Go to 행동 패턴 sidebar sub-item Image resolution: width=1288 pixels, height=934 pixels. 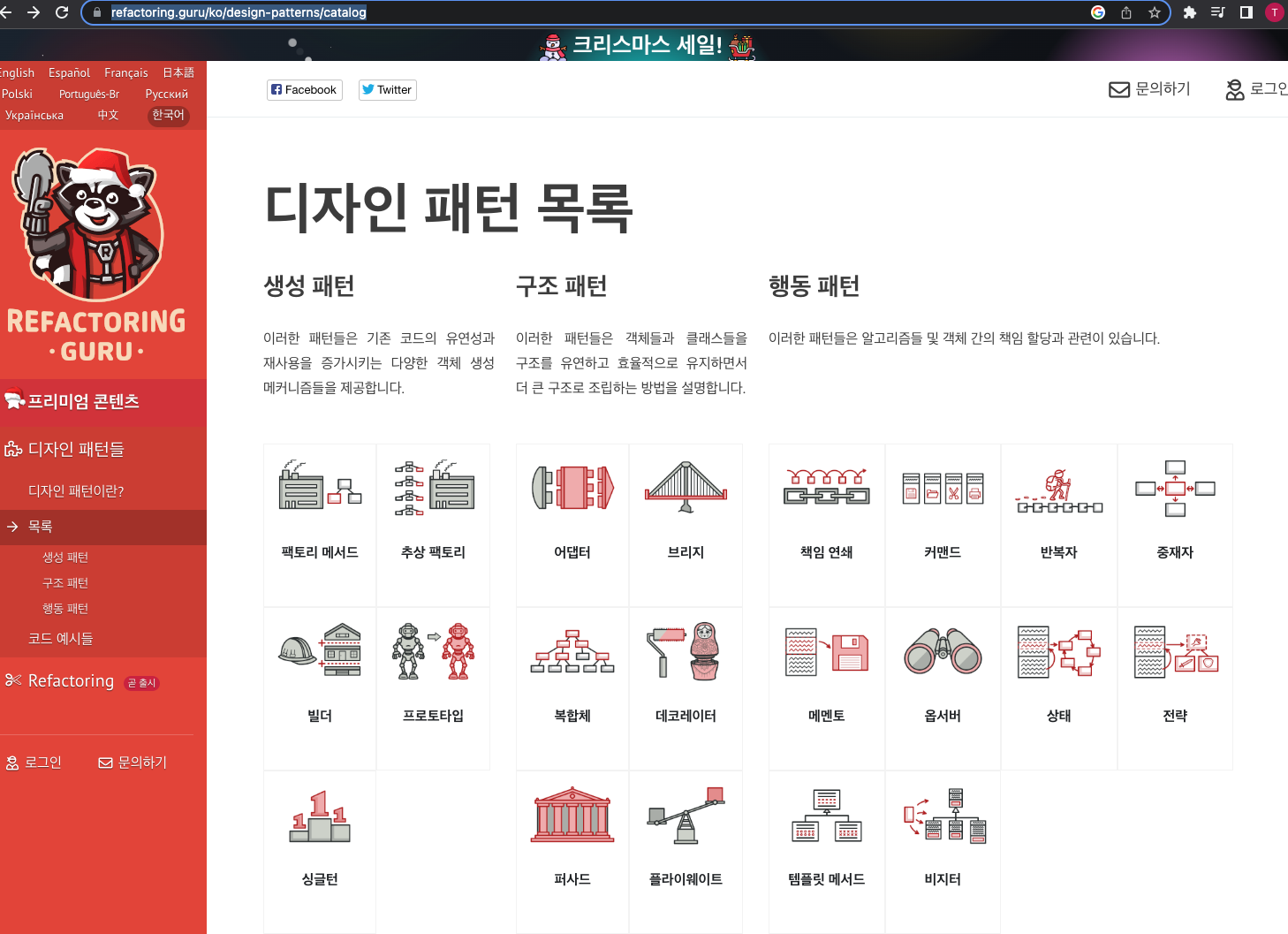point(65,609)
